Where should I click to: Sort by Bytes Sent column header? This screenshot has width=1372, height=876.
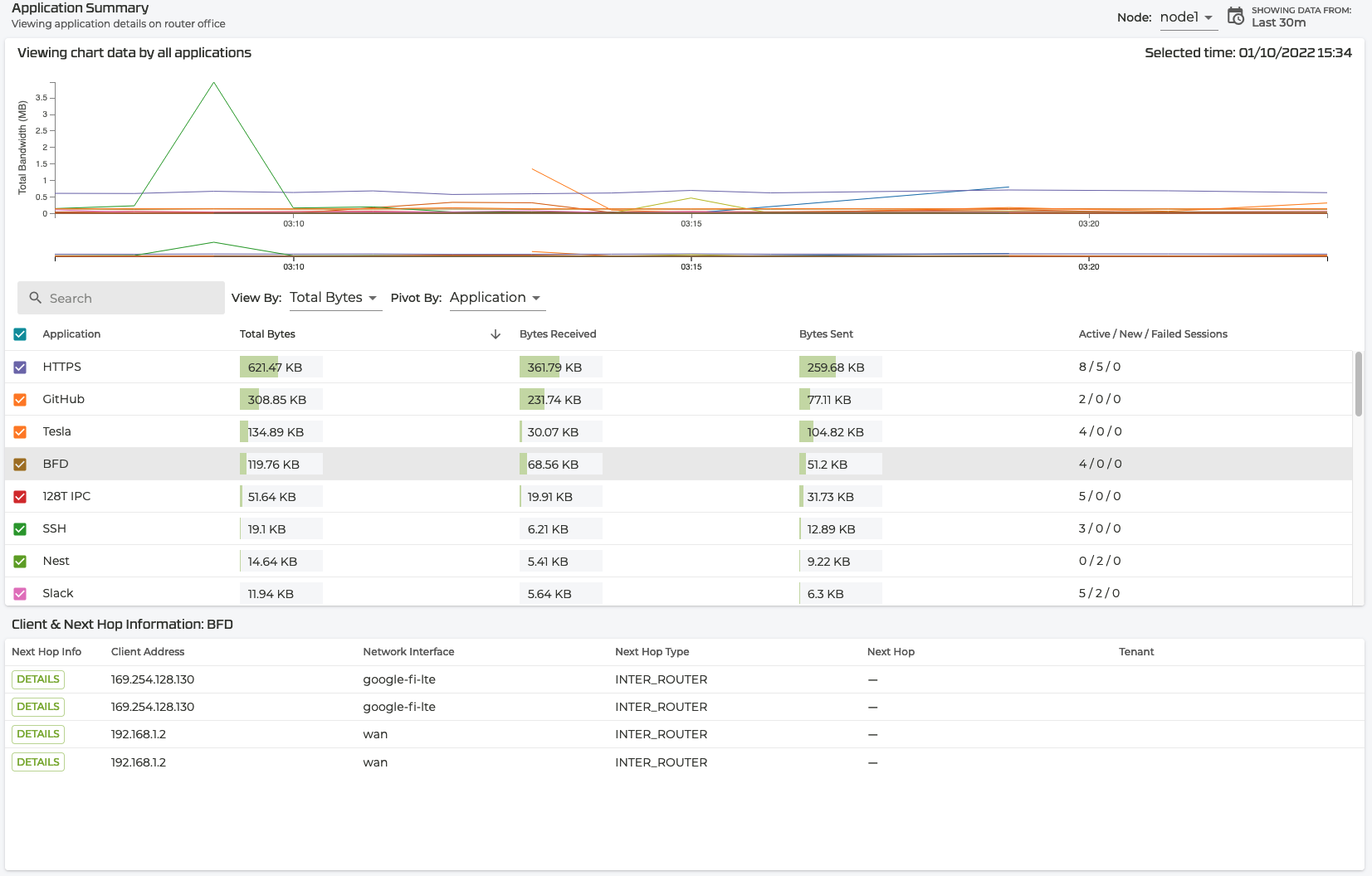click(826, 334)
